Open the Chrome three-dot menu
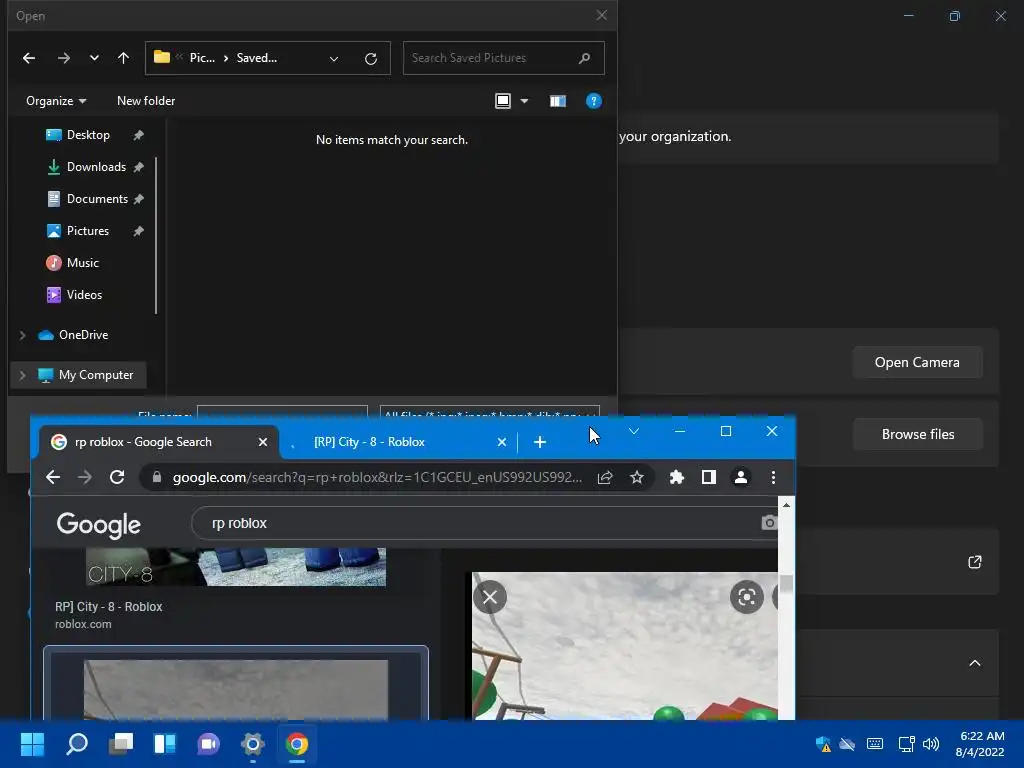The width and height of the screenshot is (1024, 768). (773, 477)
